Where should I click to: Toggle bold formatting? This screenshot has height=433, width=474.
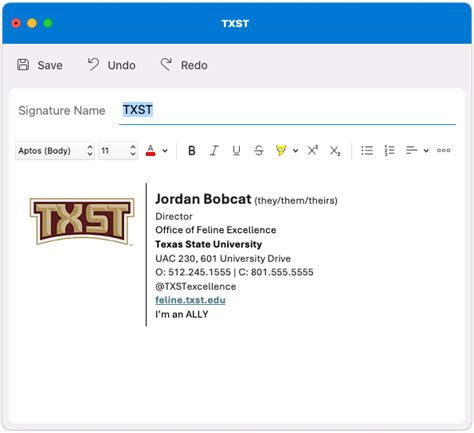[x=192, y=151]
